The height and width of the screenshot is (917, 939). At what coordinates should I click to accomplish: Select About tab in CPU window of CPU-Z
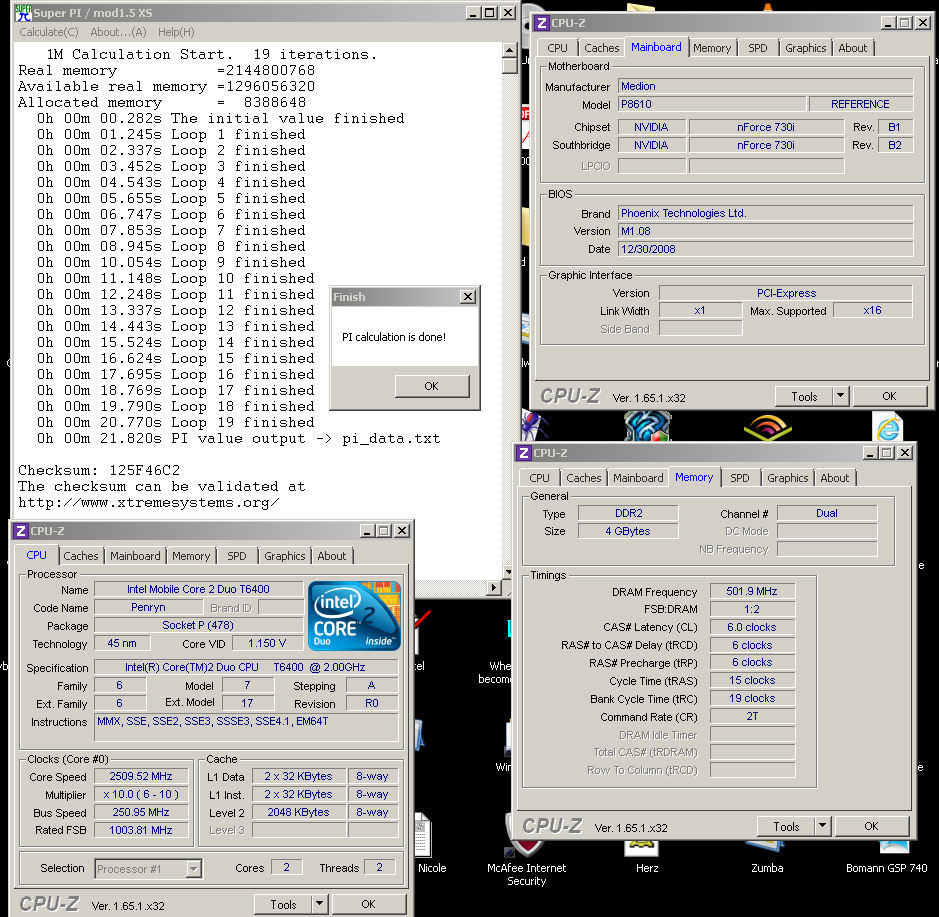(x=331, y=556)
